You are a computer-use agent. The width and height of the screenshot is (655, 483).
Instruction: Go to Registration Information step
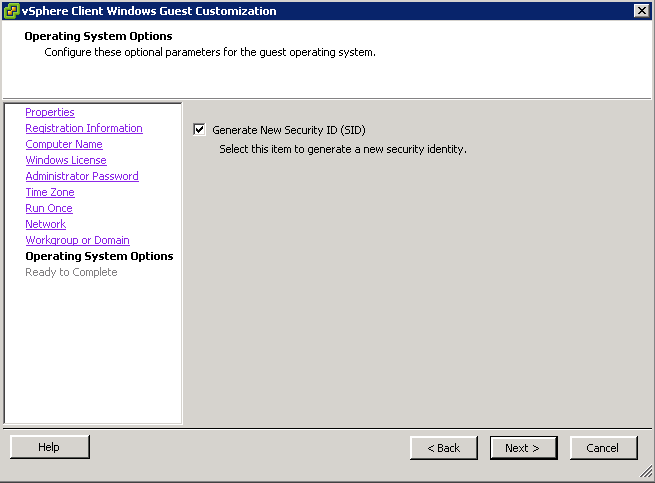[x=84, y=128]
